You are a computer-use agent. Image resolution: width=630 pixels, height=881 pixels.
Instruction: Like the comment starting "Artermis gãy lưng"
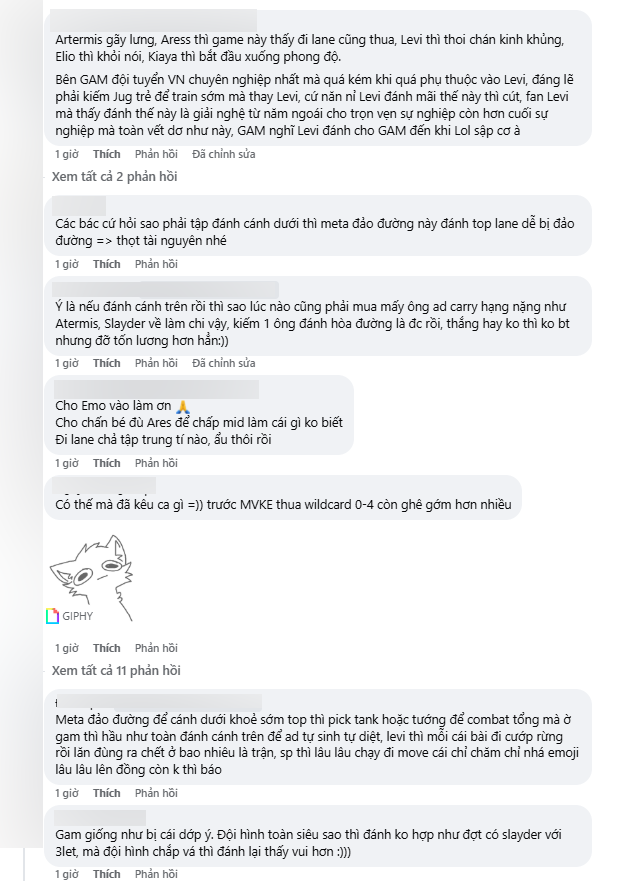click(x=106, y=154)
